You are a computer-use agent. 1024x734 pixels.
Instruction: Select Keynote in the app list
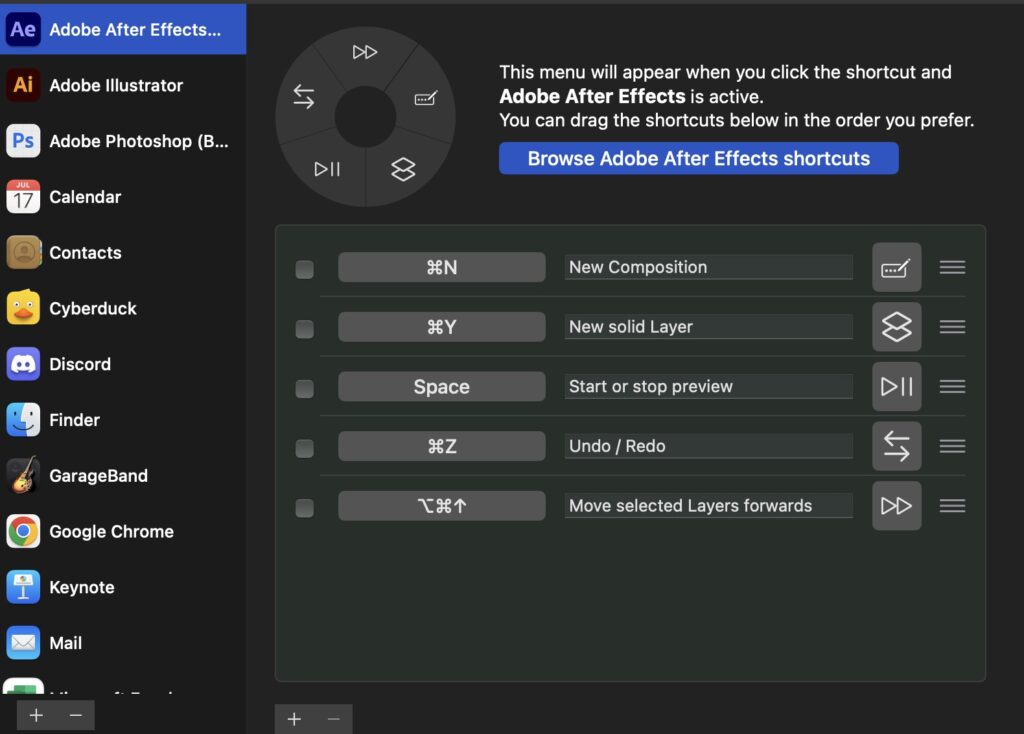click(123, 587)
